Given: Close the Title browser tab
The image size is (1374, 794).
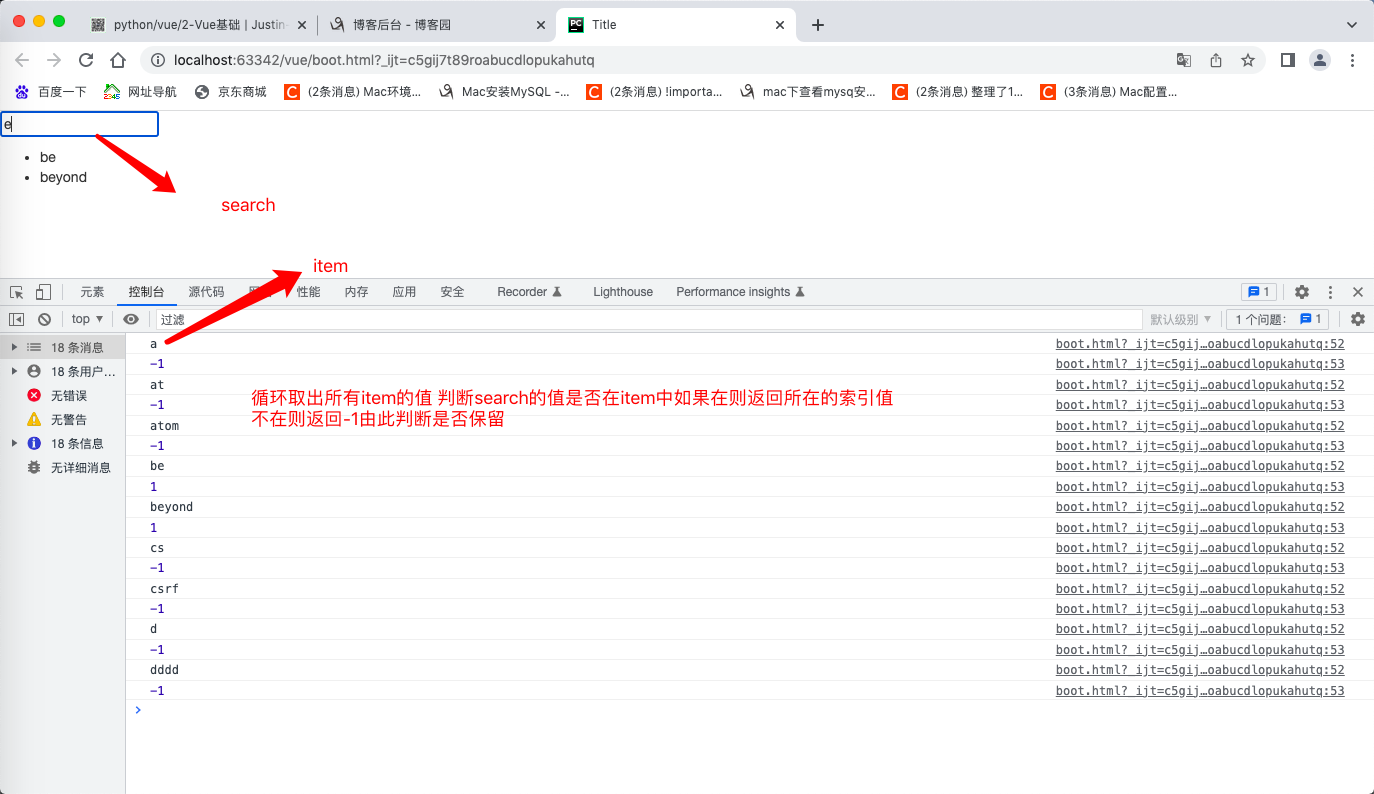Looking at the screenshot, I should [780, 25].
